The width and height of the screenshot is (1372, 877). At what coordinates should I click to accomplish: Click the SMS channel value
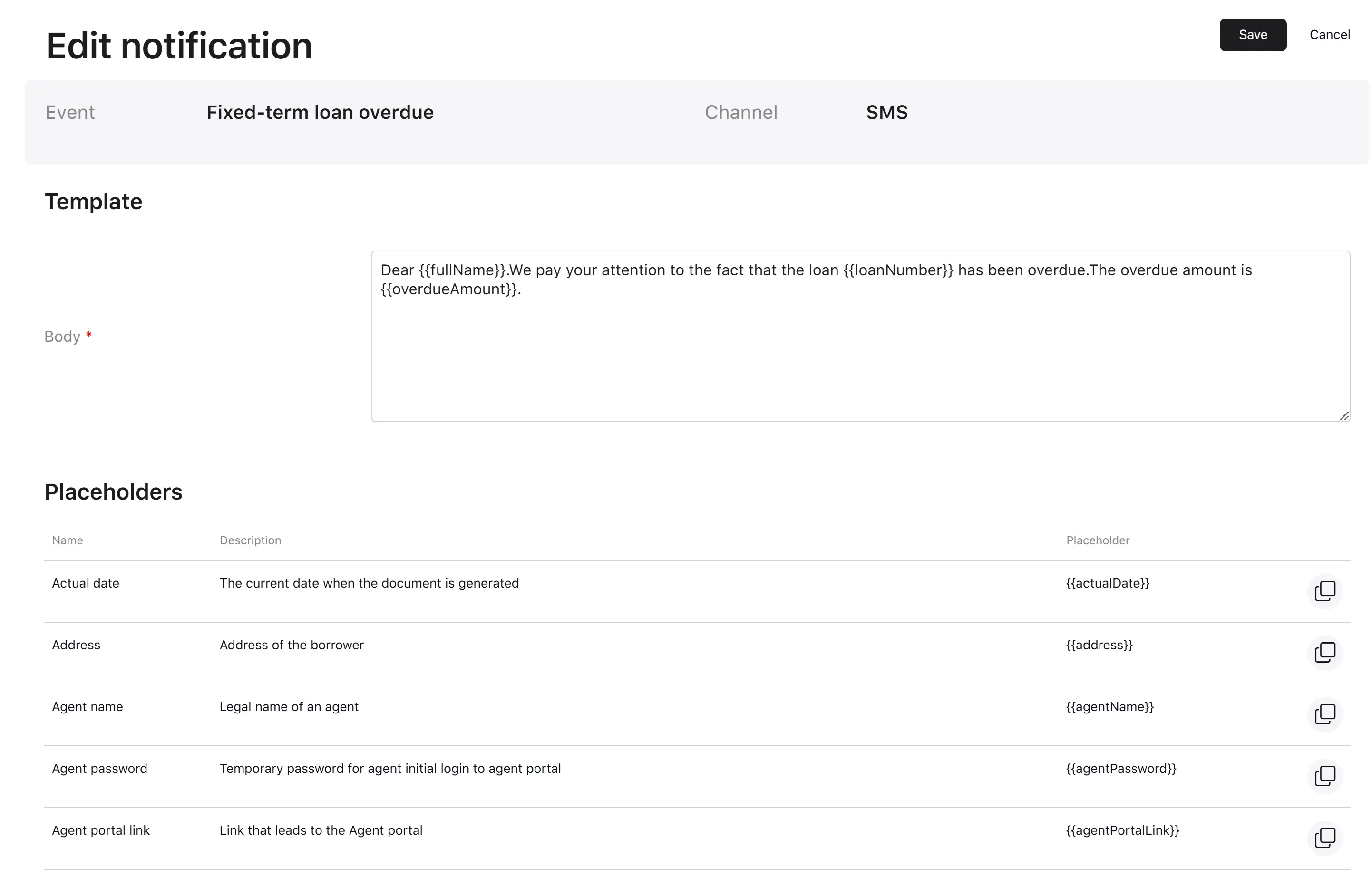click(x=886, y=112)
